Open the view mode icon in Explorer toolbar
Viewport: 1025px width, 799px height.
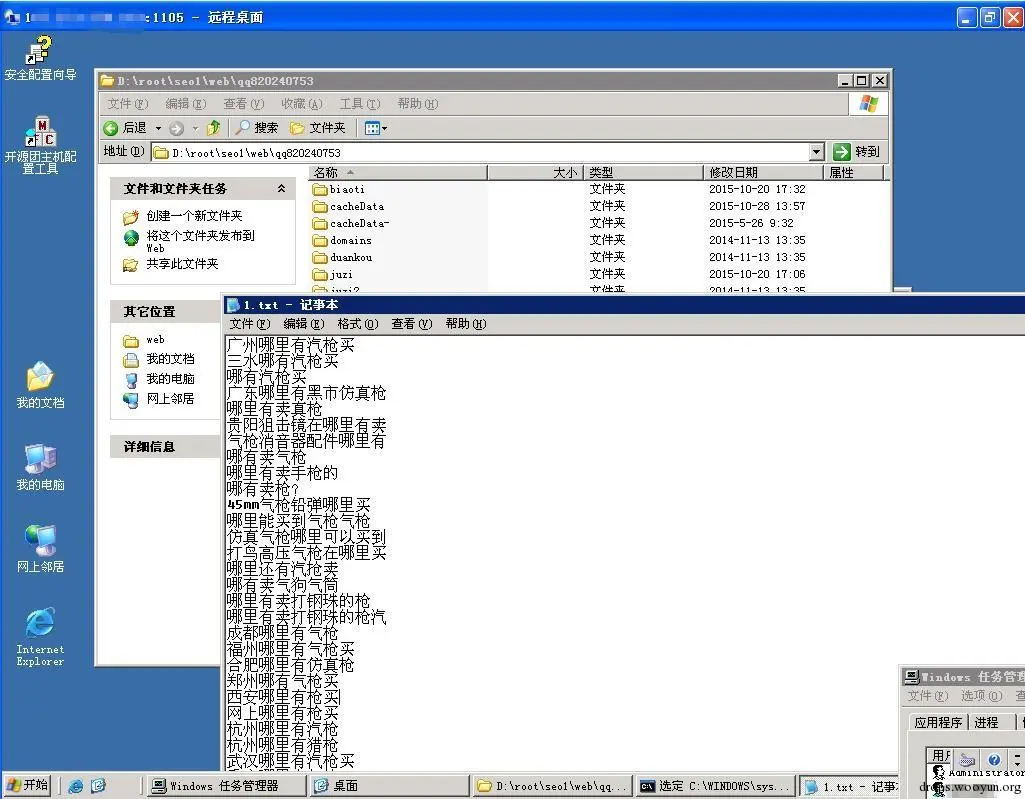372,128
